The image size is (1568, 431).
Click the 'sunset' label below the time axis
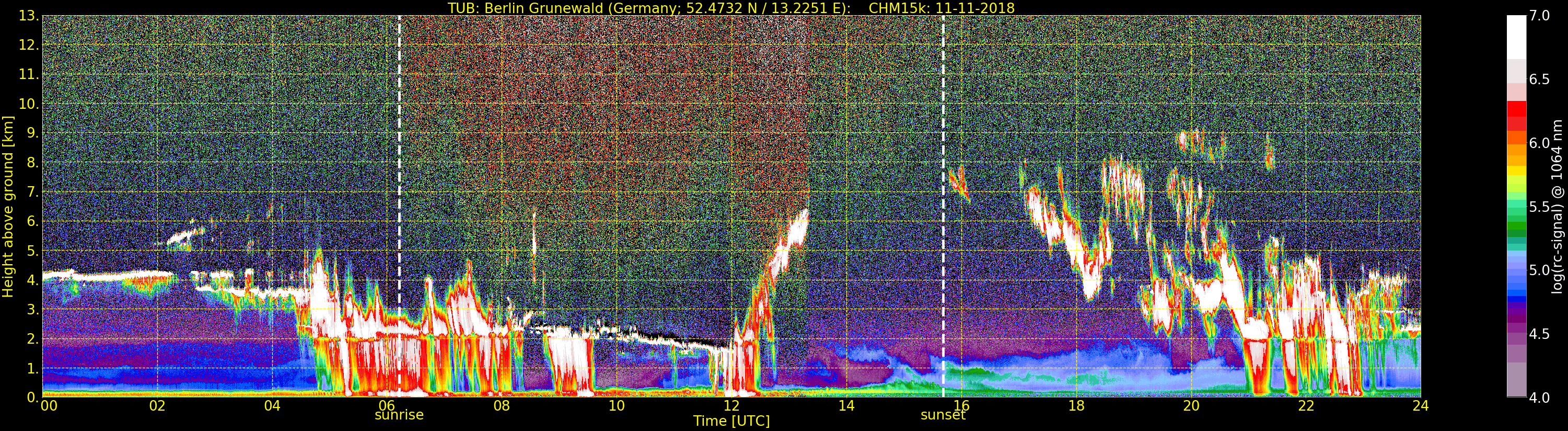pyautogui.click(x=943, y=415)
